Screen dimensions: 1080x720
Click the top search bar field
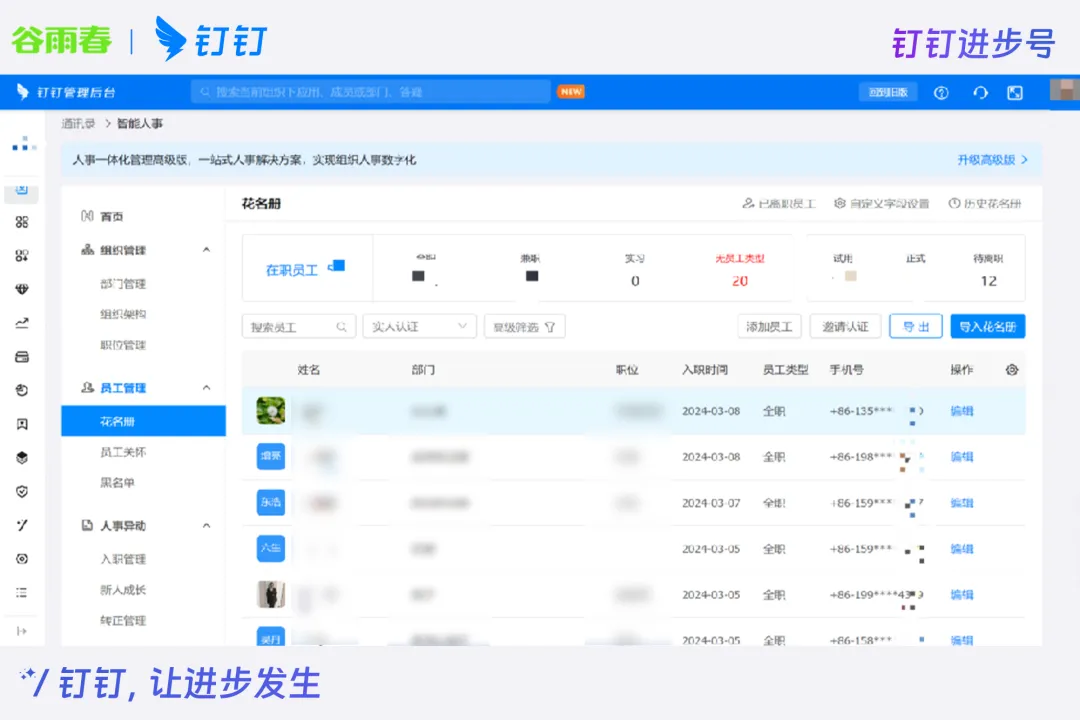click(371, 92)
